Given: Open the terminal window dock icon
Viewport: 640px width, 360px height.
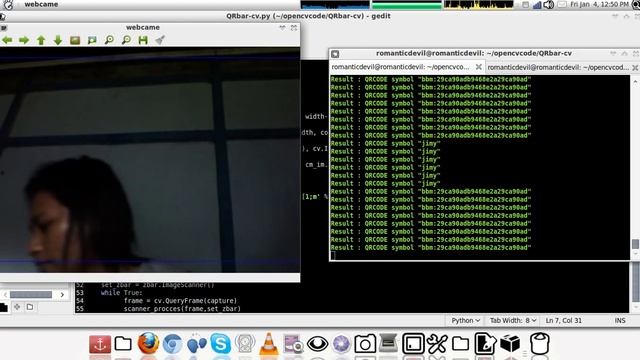Looking at the screenshot, I should click(413, 344).
